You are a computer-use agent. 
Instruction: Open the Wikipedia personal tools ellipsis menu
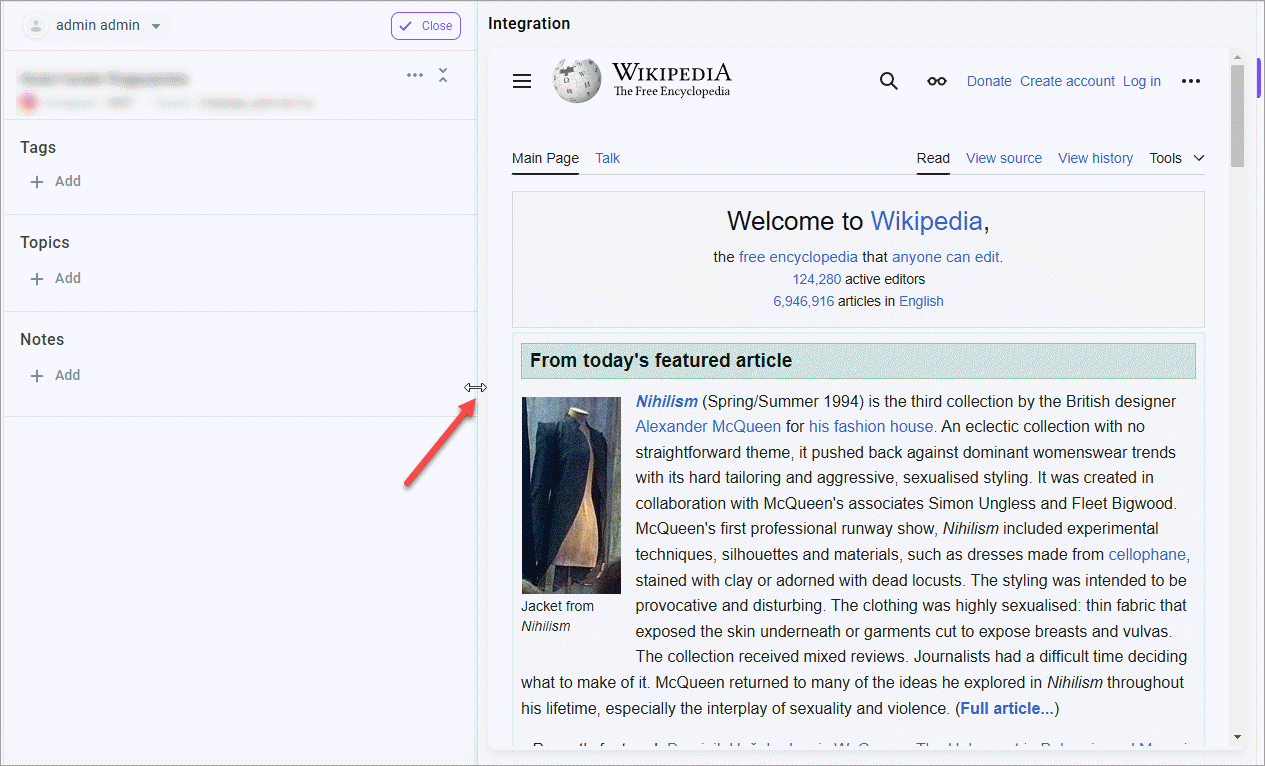coord(1190,81)
